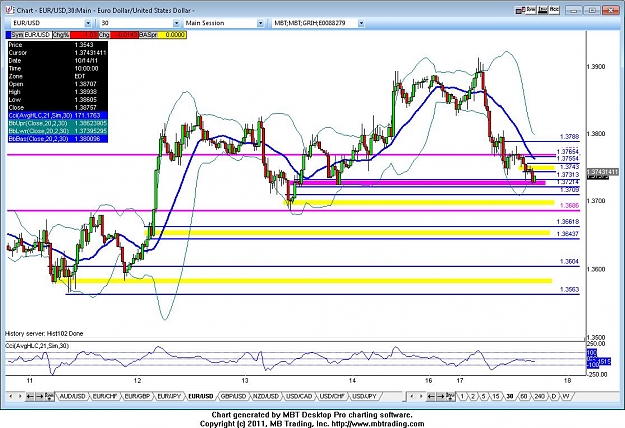Switch to USD/CAD tab

[299, 397]
